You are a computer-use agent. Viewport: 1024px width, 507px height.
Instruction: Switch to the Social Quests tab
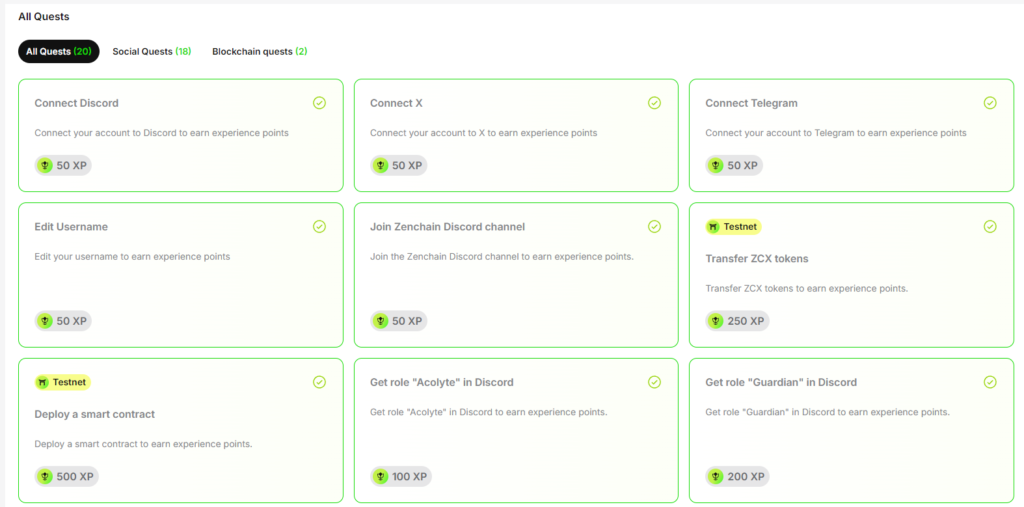point(151,51)
